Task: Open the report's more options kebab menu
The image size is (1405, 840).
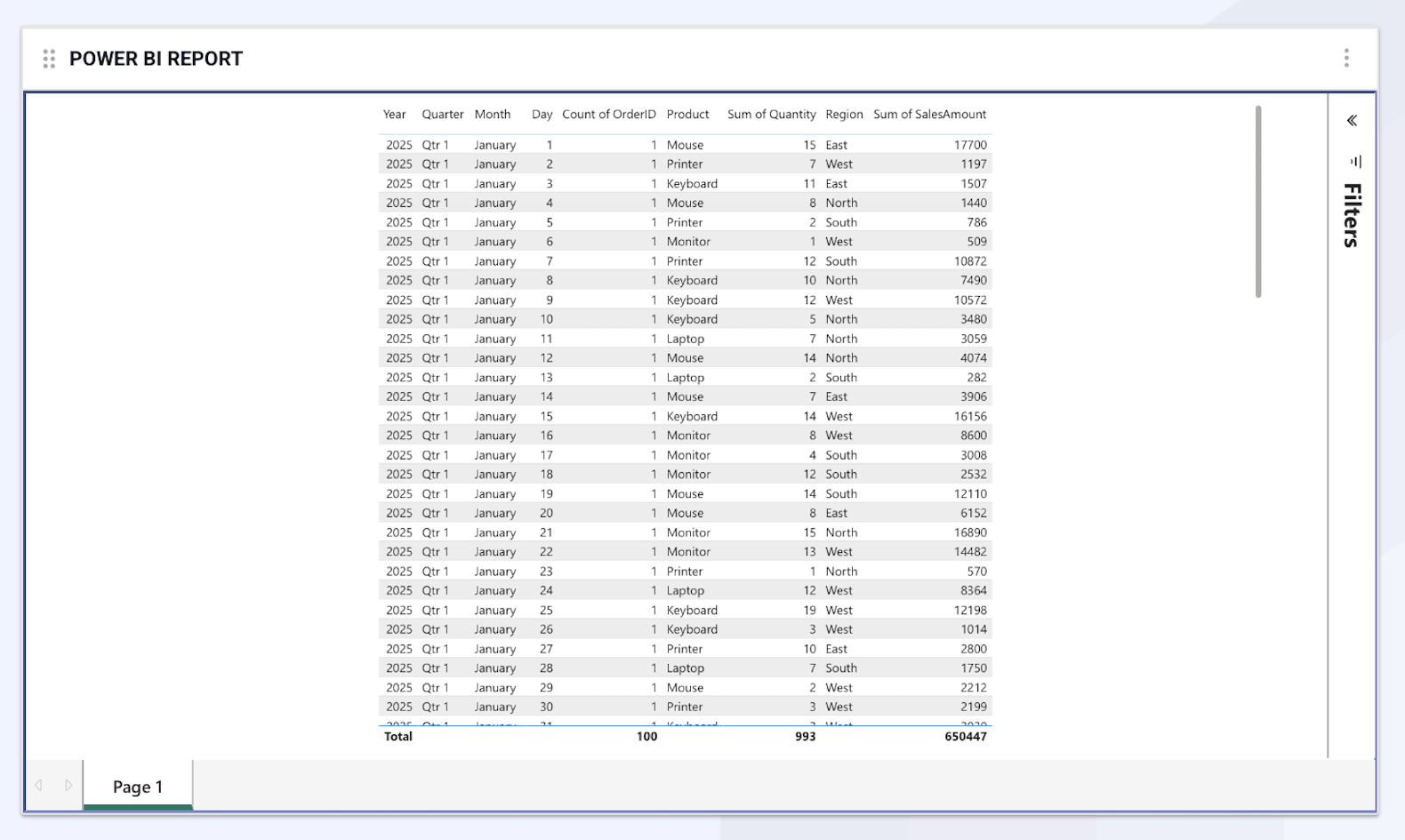Action: click(1346, 58)
